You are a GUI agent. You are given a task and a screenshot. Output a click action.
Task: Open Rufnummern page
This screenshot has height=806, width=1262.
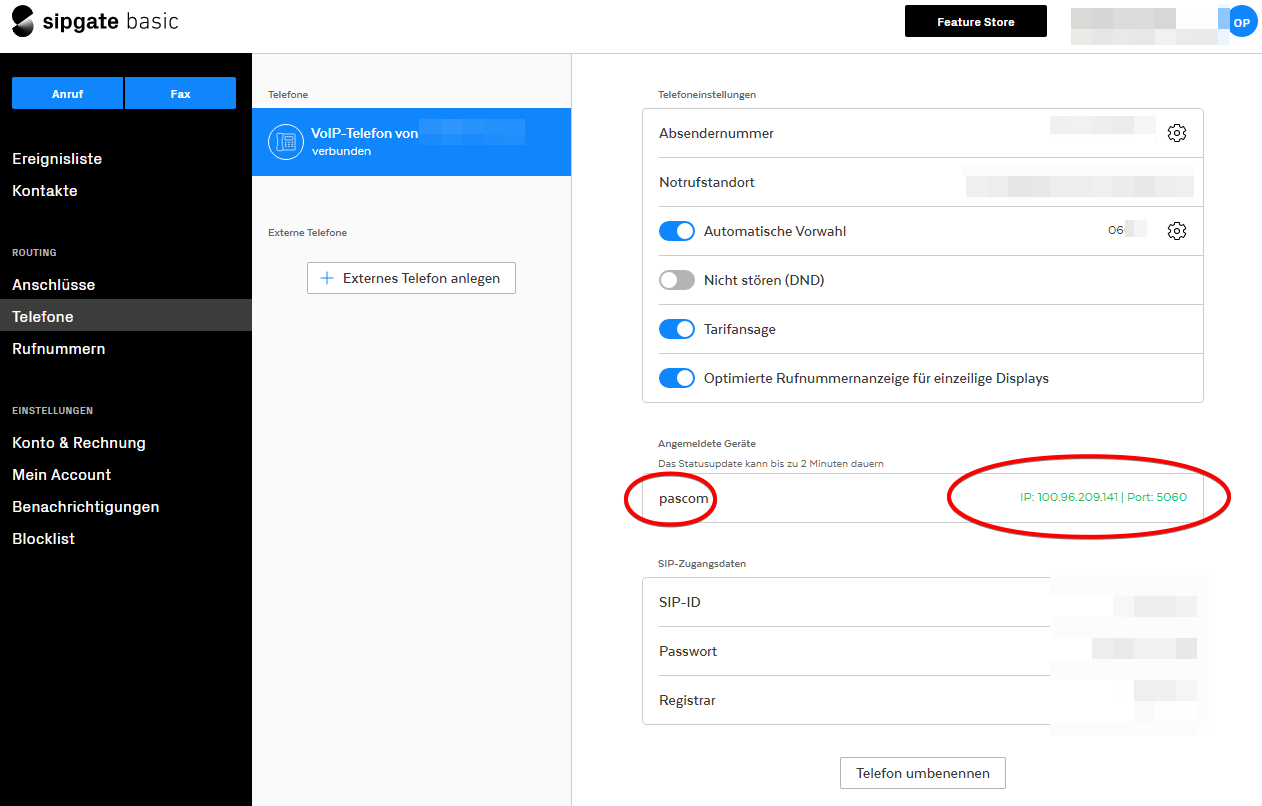59,349
